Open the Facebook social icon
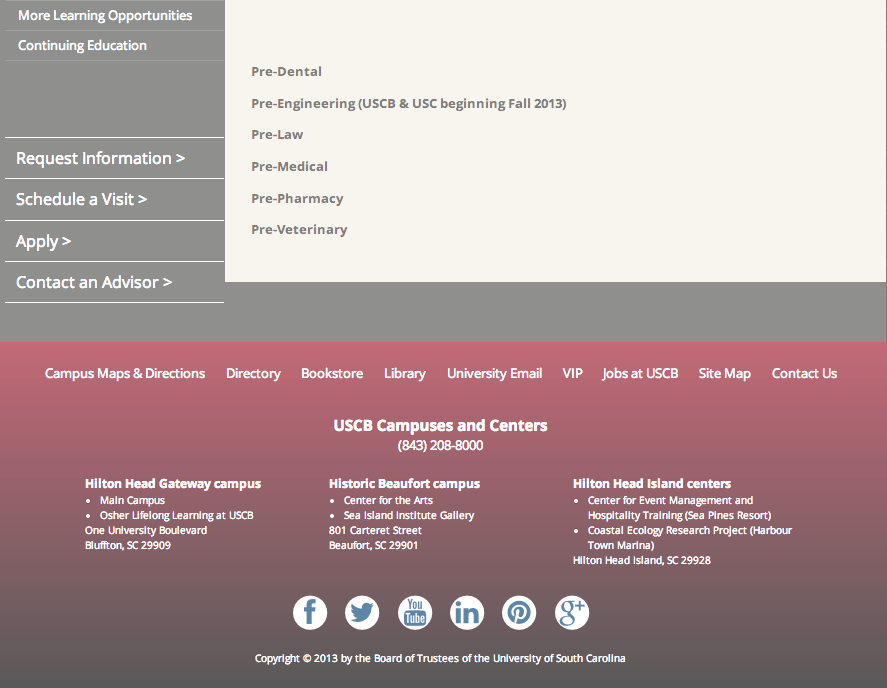Image resolution: width=887 pixels, height=688 pixels. (x=310, y=613)
